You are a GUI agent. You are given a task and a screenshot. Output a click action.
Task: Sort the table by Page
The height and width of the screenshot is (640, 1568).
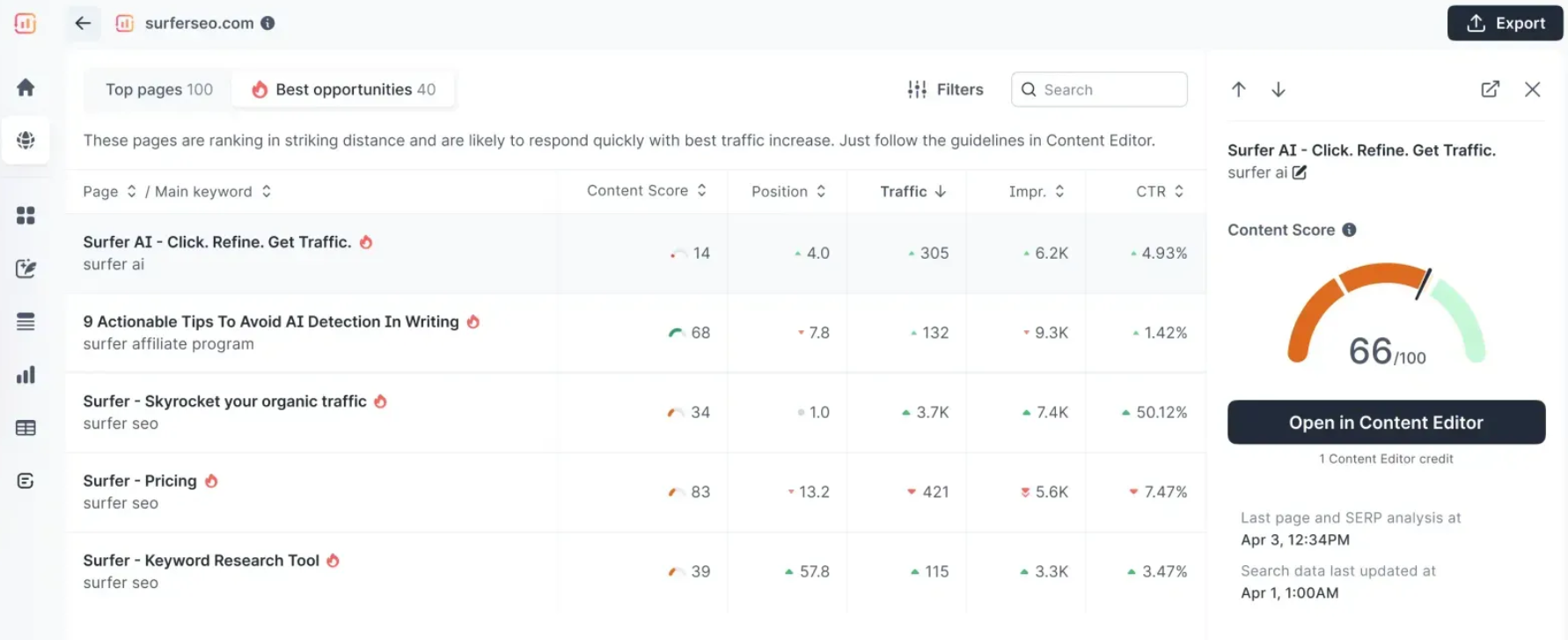click(110, 191)
